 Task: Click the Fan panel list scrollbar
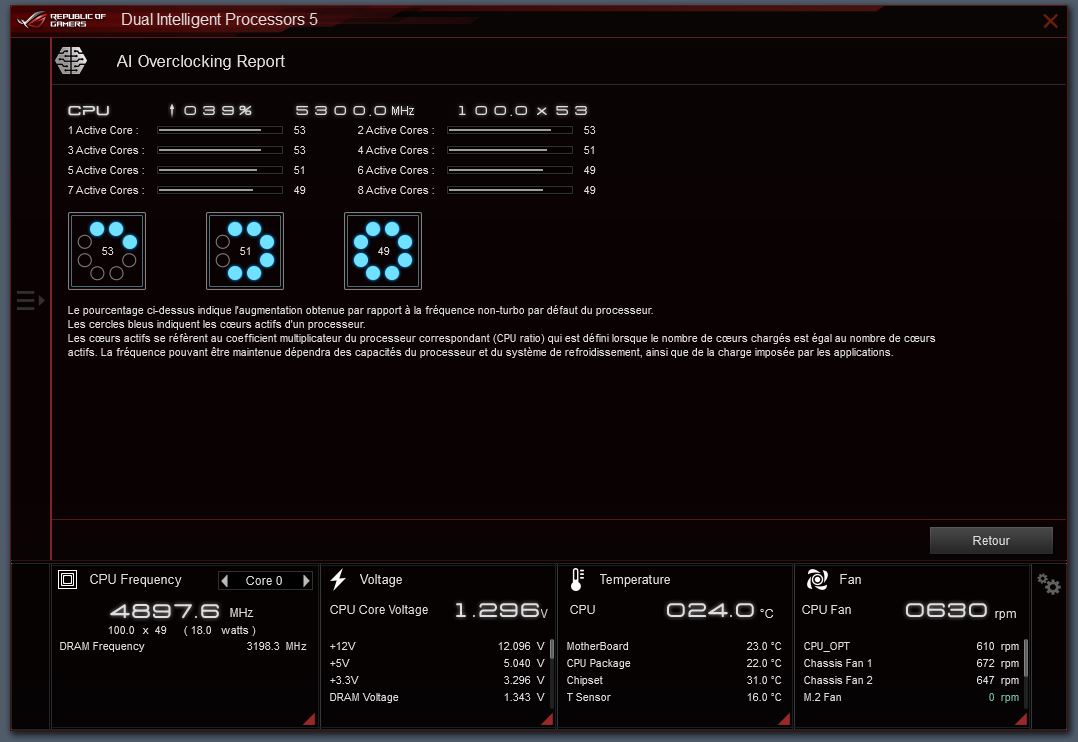tap(1025, 660)
